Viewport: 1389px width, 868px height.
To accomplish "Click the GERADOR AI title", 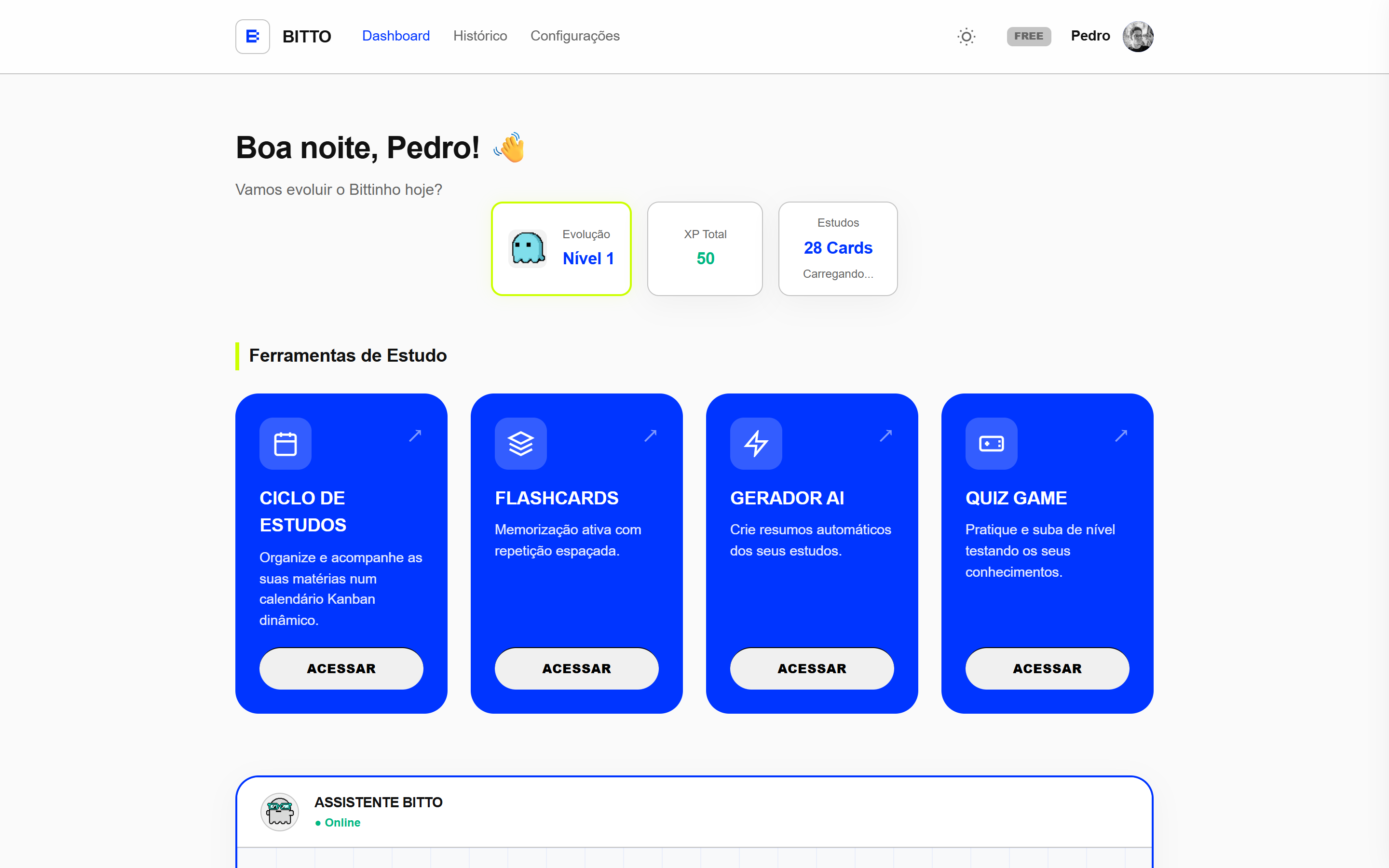I will (787, 498).
